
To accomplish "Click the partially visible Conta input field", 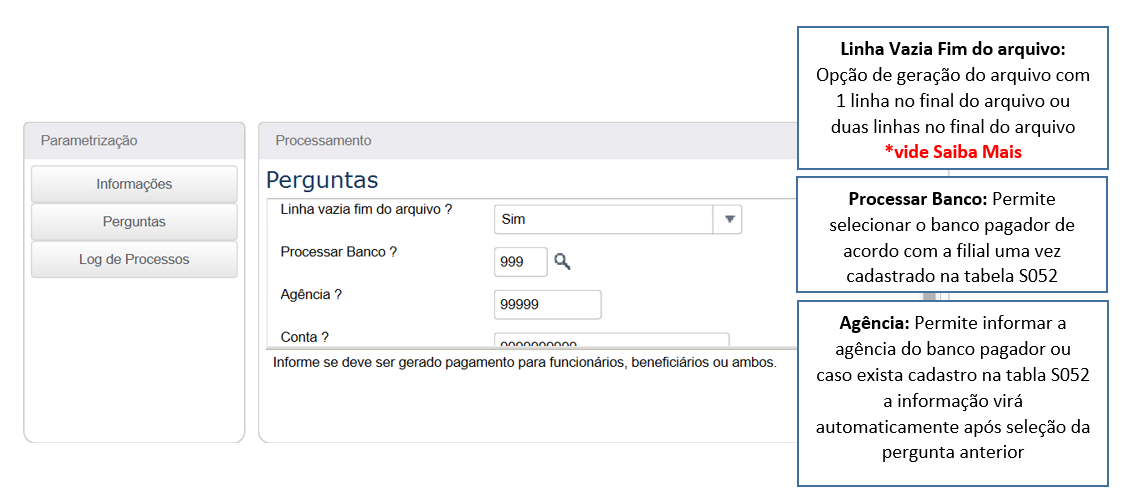I will click(x=612, y=340).
